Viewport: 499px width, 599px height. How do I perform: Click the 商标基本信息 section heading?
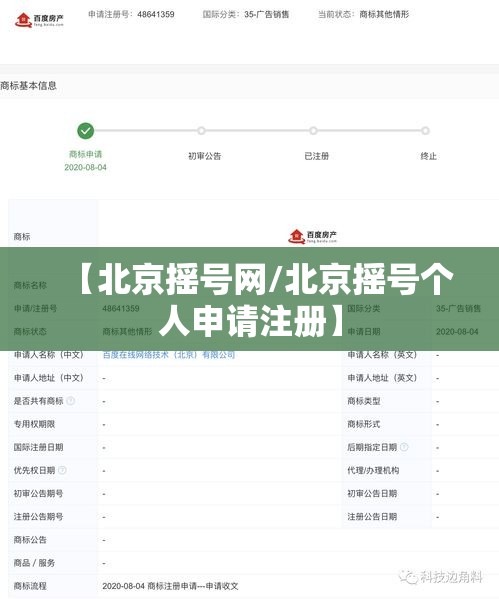pyautogui.click(x=28, y=86)
